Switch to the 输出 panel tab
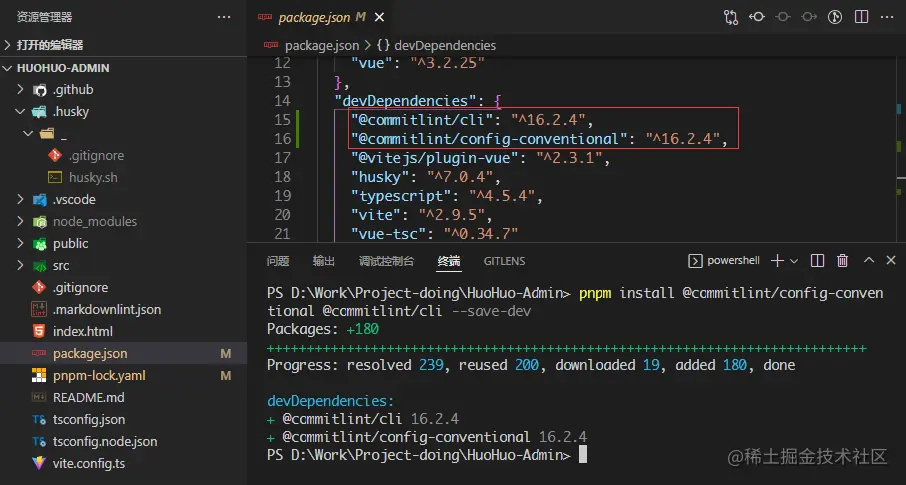The width and height of the screenshot is (906, 485). click(x=324, y=261)
